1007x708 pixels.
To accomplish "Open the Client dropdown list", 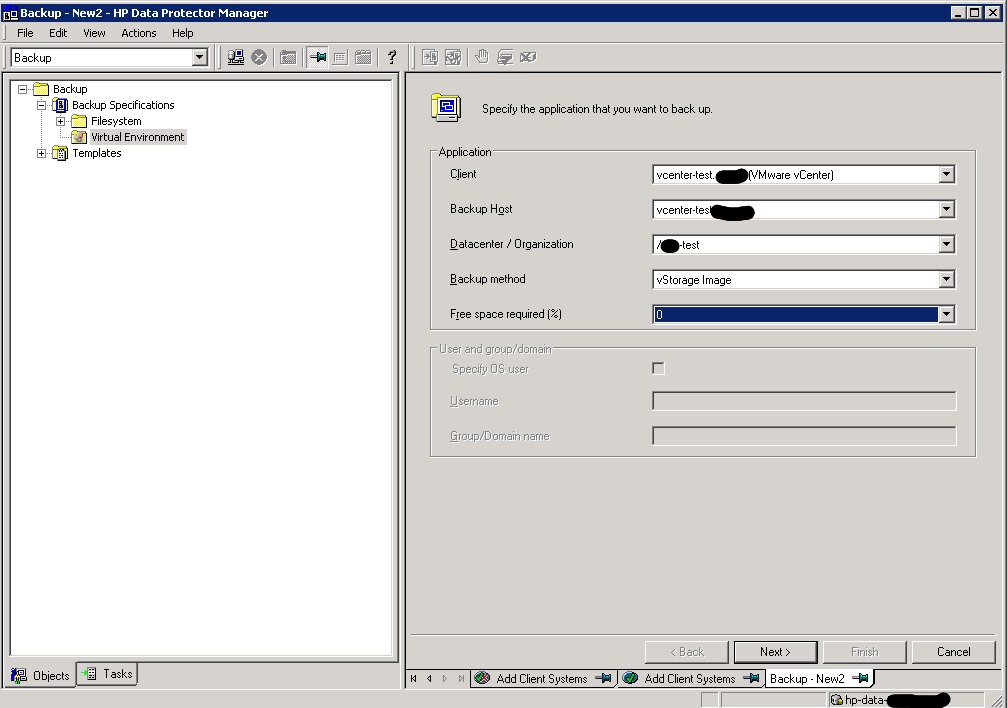I will tap(946, 175).
